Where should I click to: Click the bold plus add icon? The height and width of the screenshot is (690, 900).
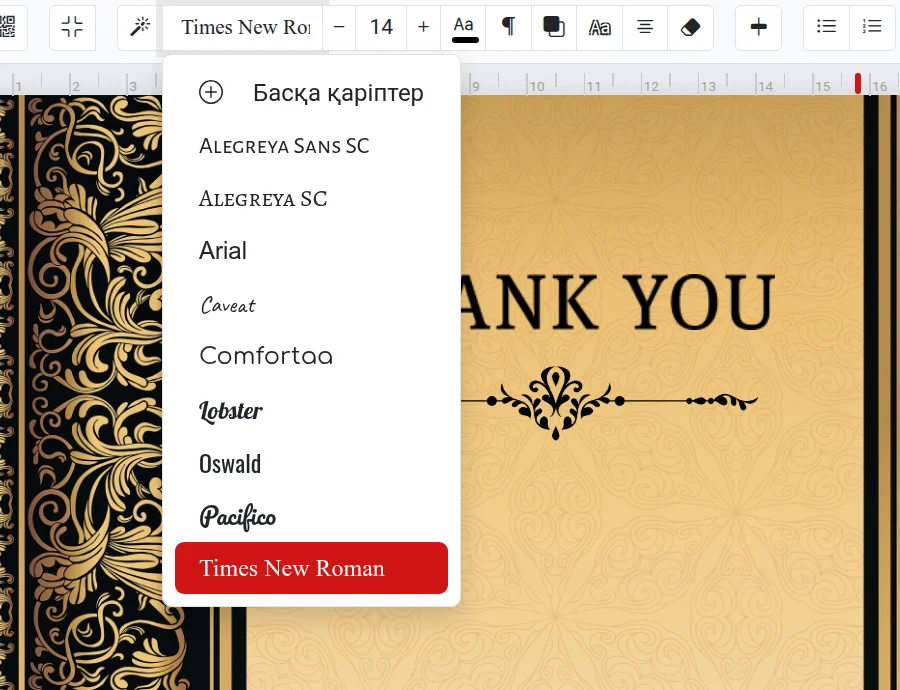(x=758, y=27)
